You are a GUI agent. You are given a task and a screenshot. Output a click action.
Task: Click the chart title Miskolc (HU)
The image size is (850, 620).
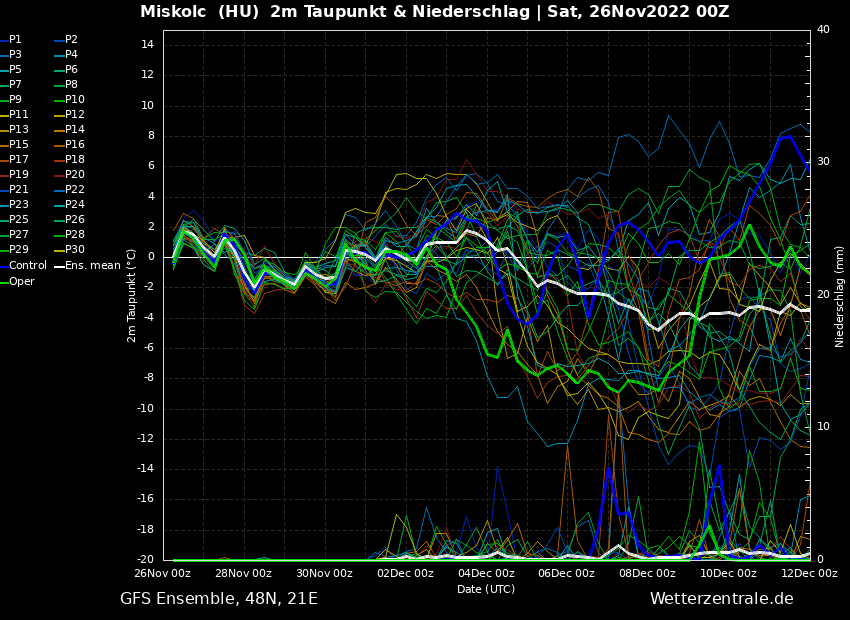(x=200, y=12)
